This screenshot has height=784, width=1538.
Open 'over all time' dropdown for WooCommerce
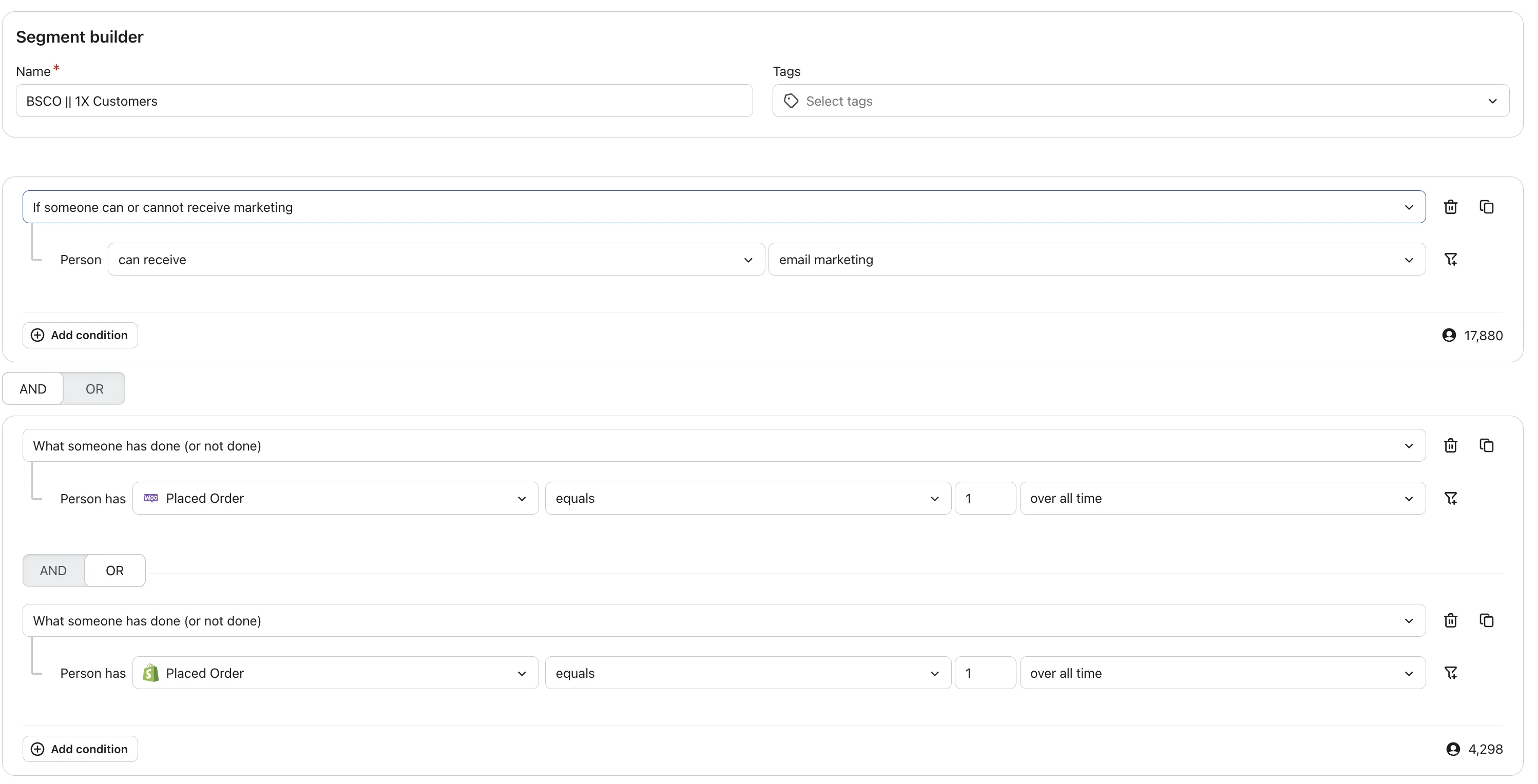tap(1222, 498)
